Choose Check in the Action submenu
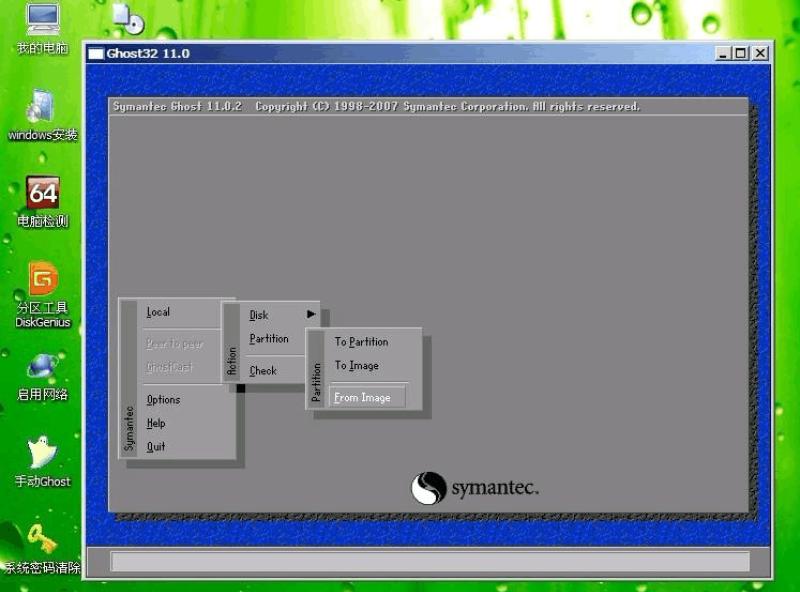800x592 pixels. click(x=263, y=371)
